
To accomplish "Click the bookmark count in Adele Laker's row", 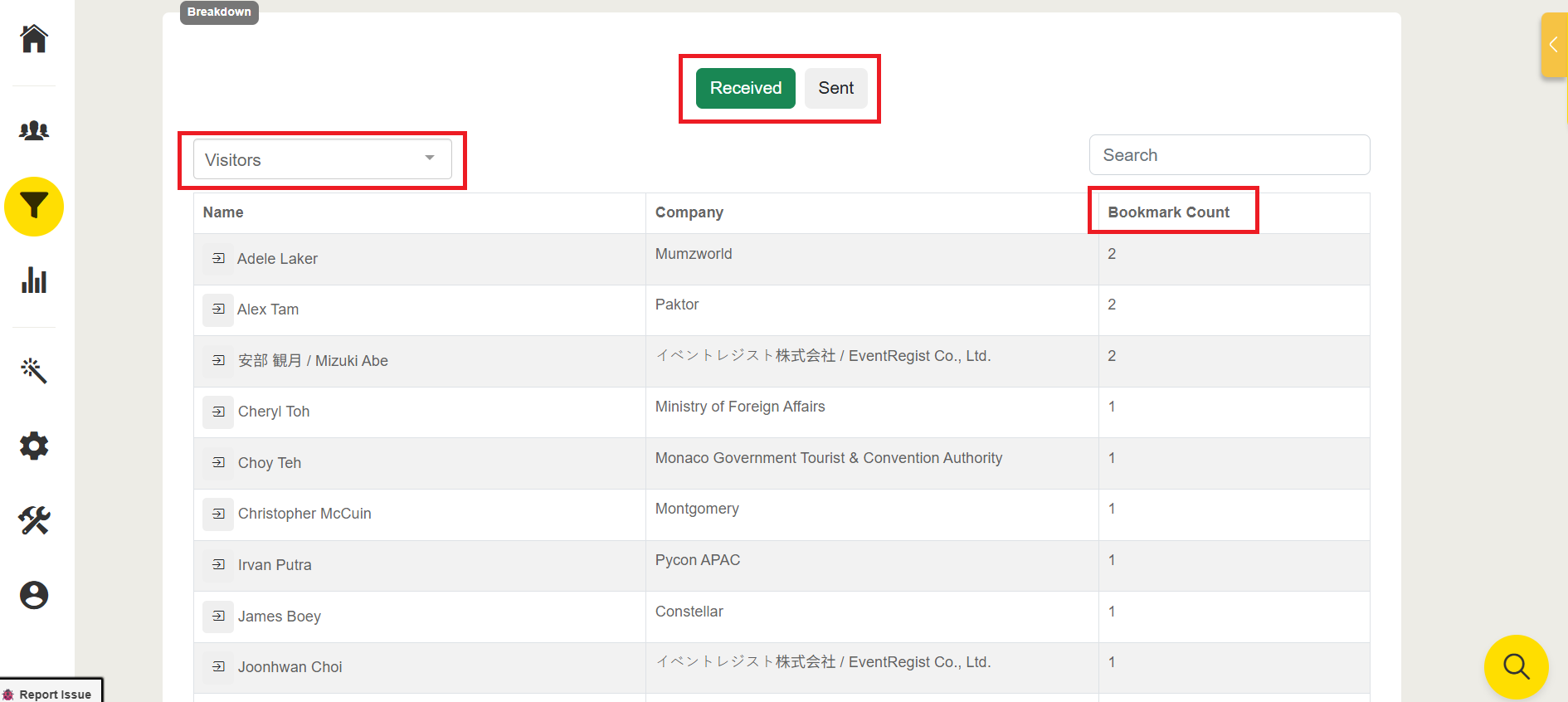I will tap(1112, 254).
